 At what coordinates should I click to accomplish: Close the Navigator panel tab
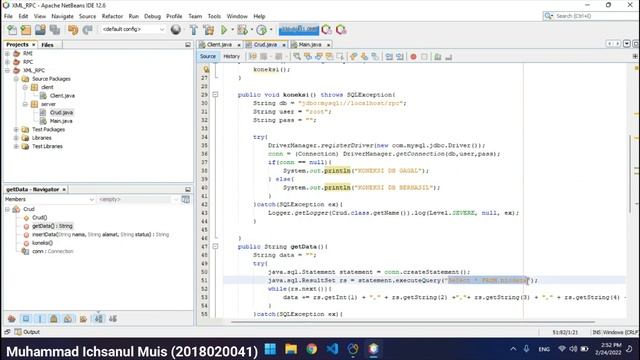[x=64, y=190]
